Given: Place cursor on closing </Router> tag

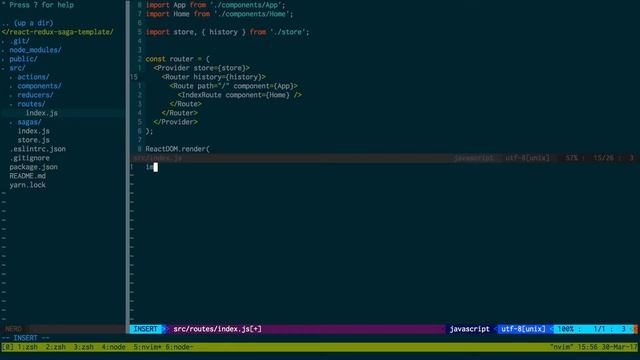Looking at the screenshot, I should click(x=180, y=113).
